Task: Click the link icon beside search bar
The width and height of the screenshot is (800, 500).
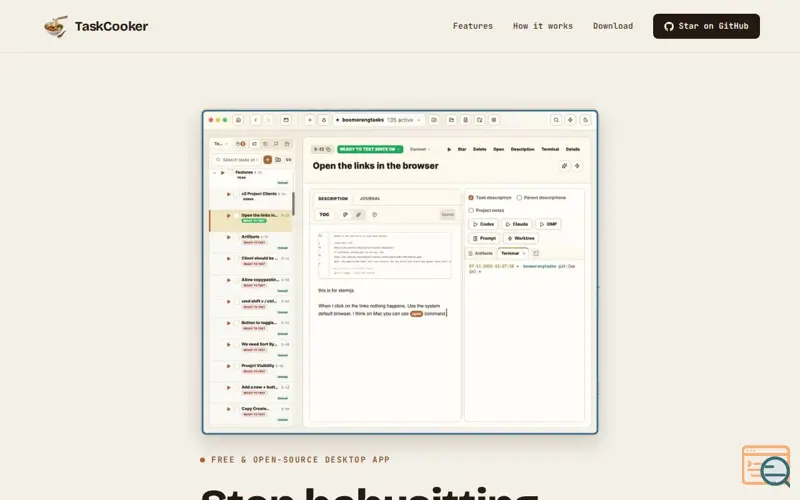Action: pos(288,160)
